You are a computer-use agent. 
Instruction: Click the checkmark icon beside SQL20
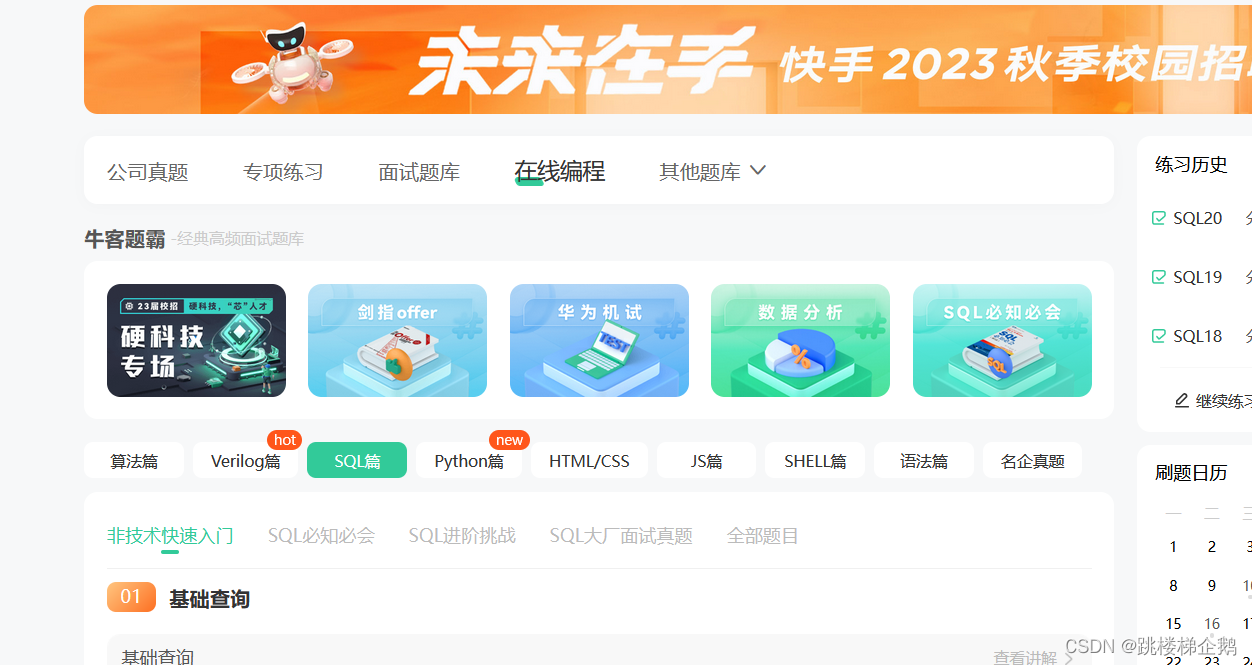pos(1159,218)
